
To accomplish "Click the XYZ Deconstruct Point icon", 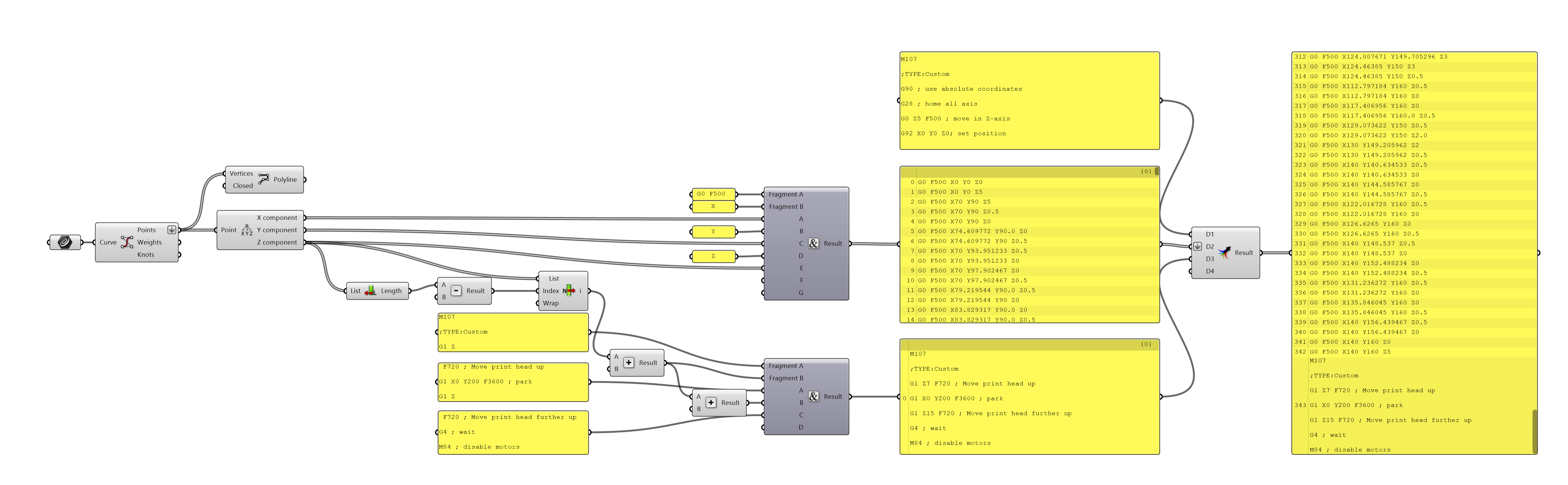I will pos(247,230).
